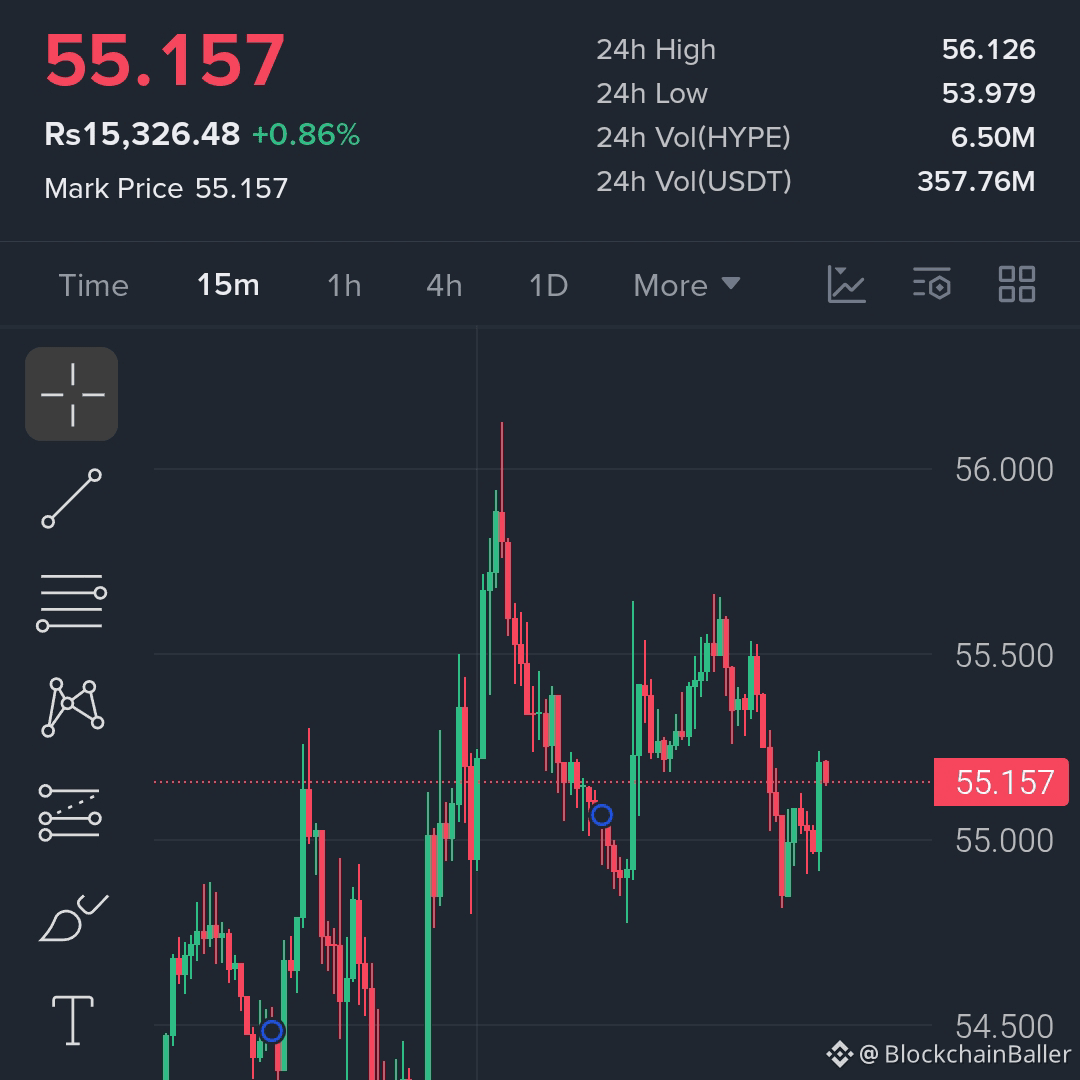This screenshot has width=1080, height=1080.
Task: Pick the XABCD pattern drawing tool
Action: [x=72, y=707]
